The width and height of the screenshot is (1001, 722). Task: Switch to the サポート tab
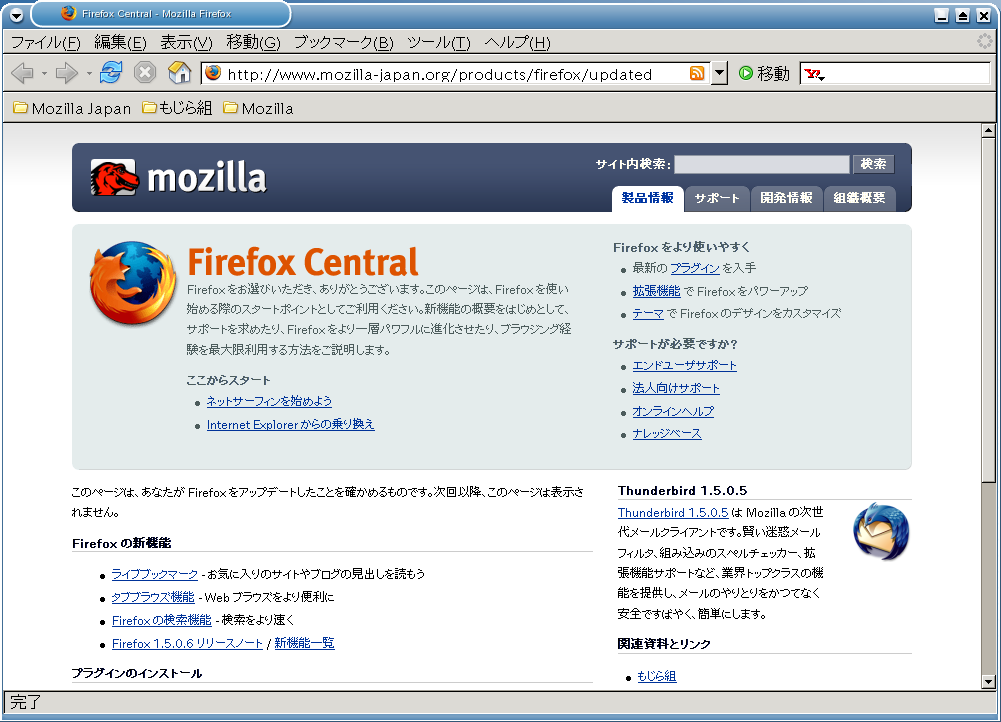(717, 199)
